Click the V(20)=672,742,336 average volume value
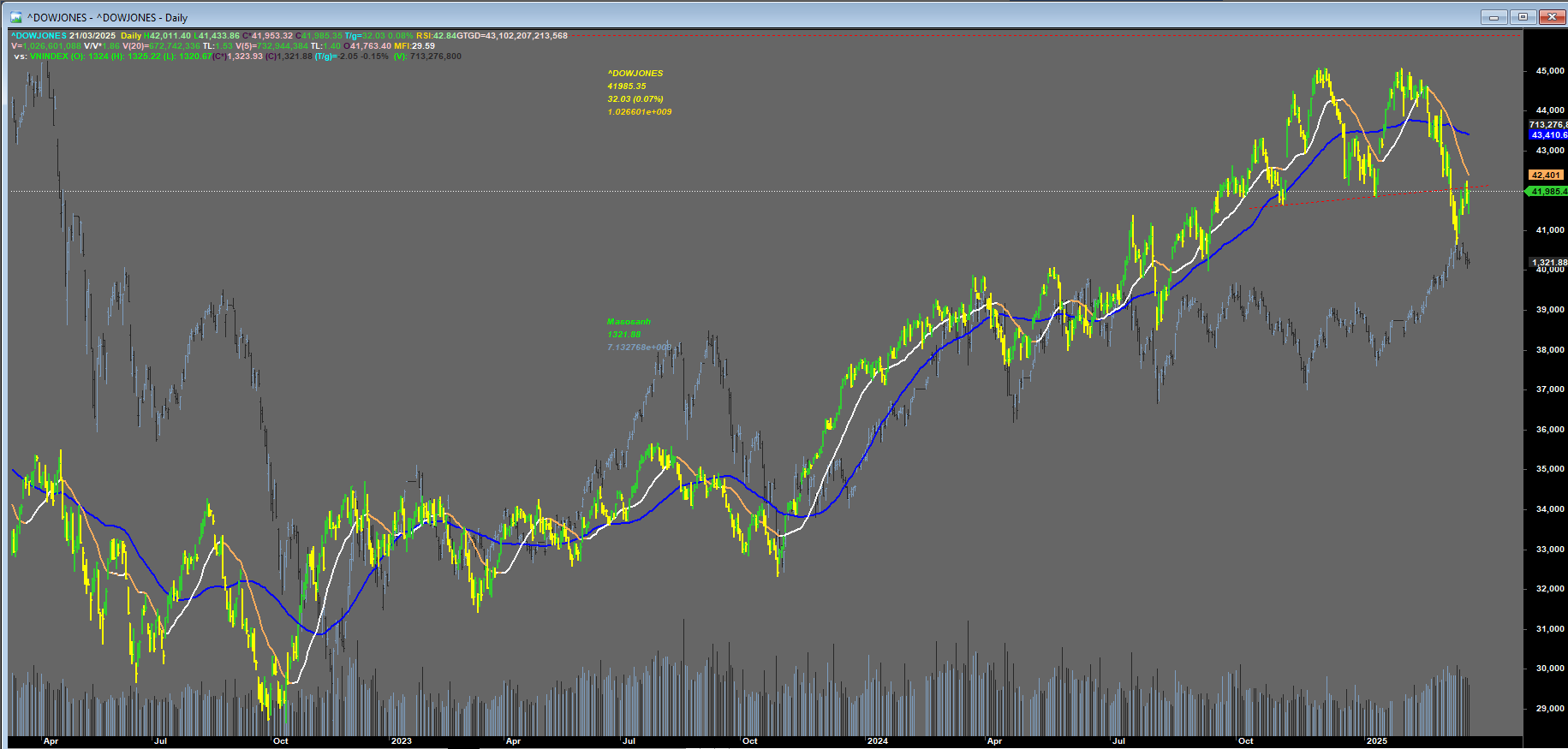 [161, 46]
